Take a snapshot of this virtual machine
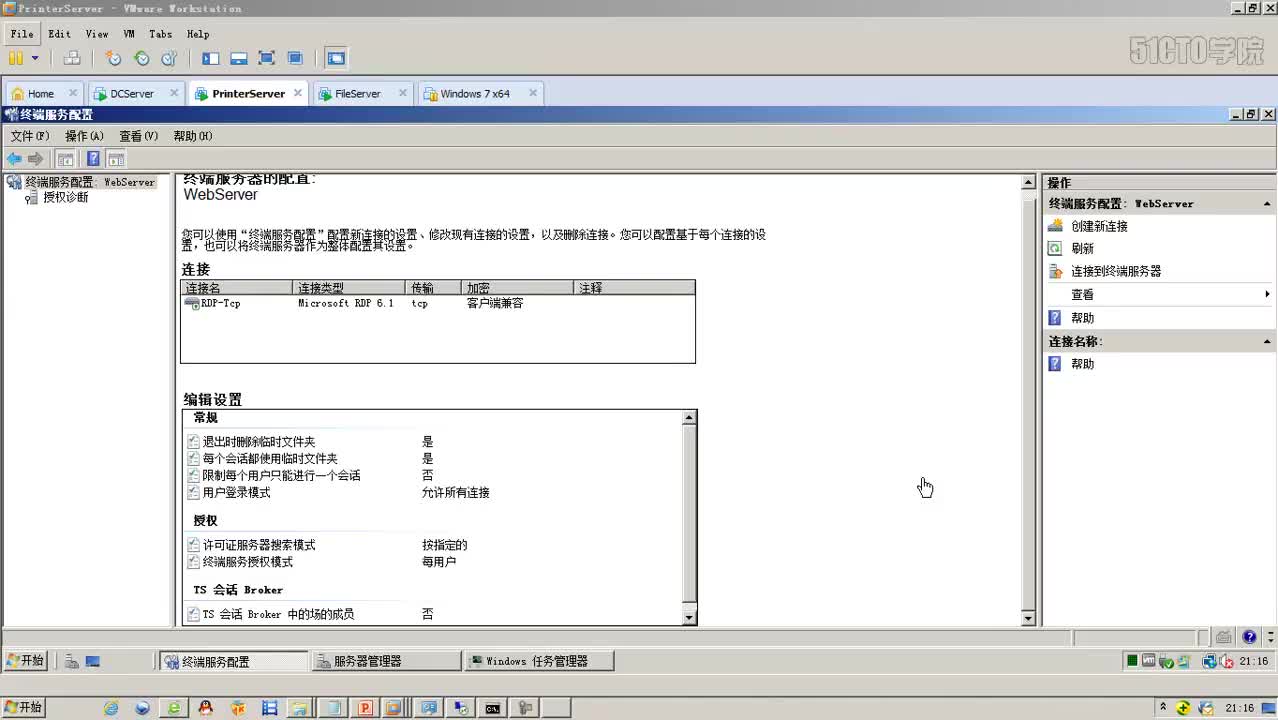The width and height of the screenshot is (1278, 720). click(x=114, y=58)
